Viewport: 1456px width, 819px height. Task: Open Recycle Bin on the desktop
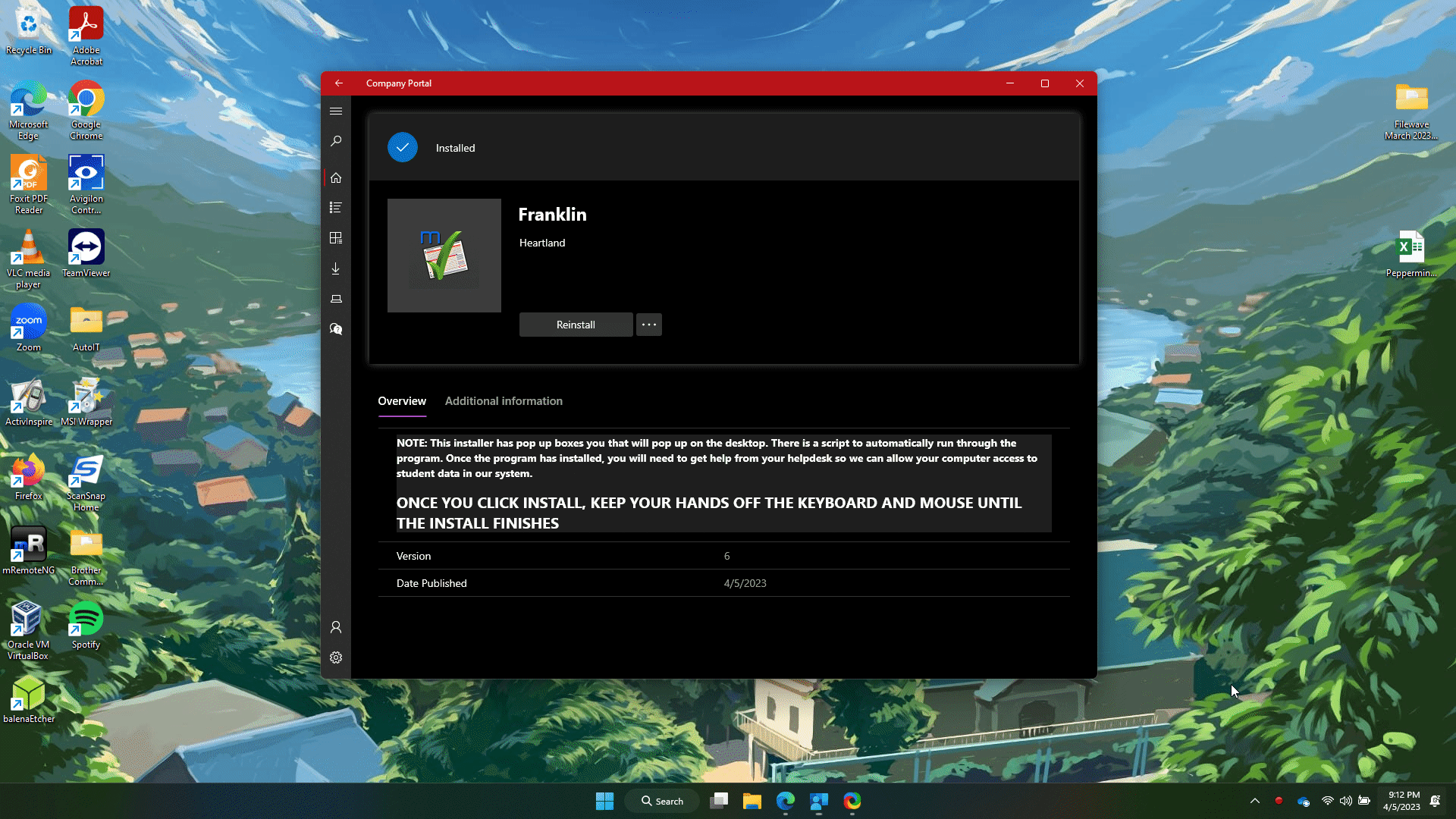point(29,31)
